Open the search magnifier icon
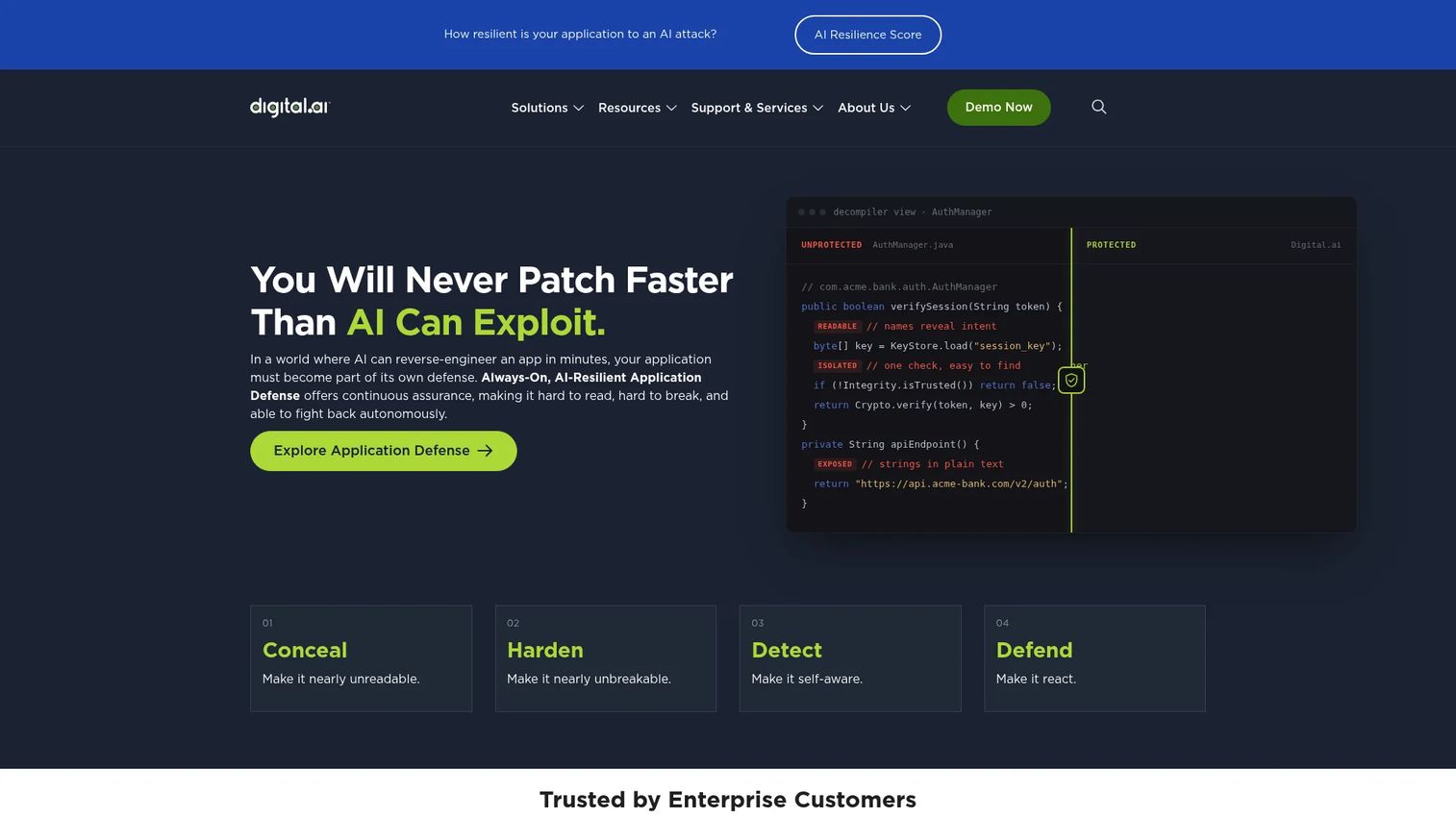Image resolution: width=1456 pixels, height=818 pixels. point(1099,107)
